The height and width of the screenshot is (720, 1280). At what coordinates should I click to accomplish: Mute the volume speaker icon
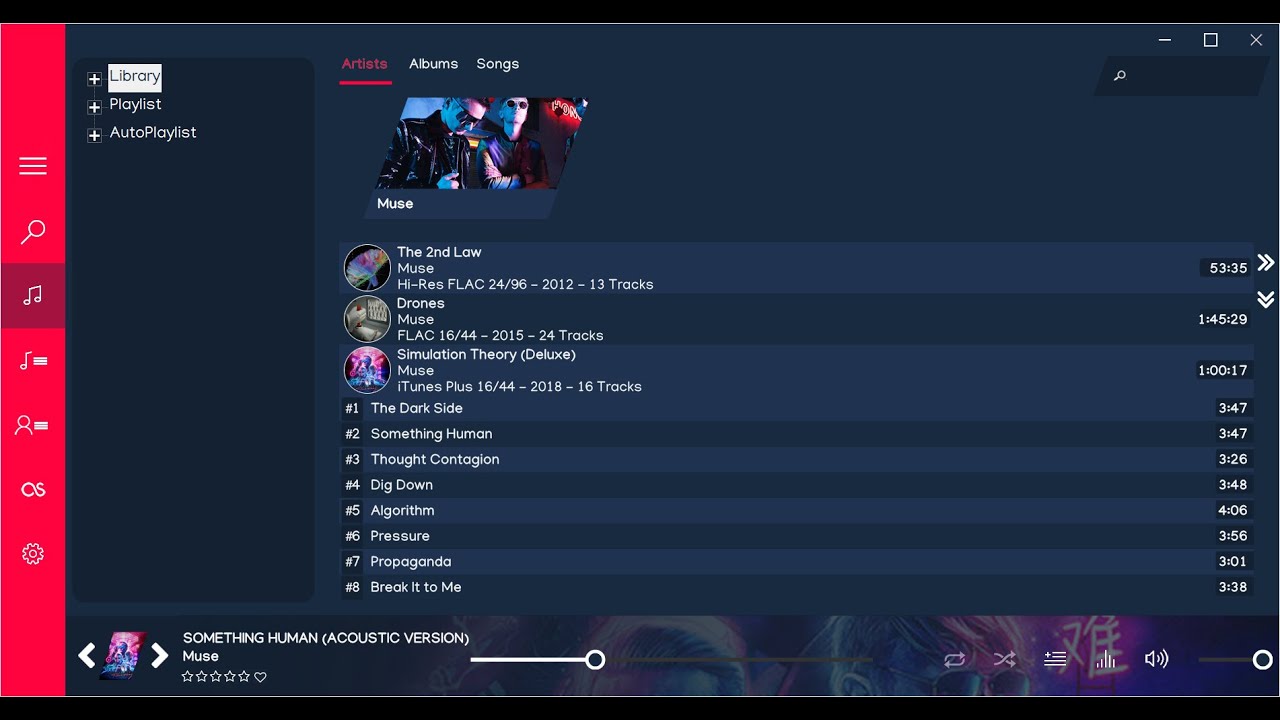1156,659
